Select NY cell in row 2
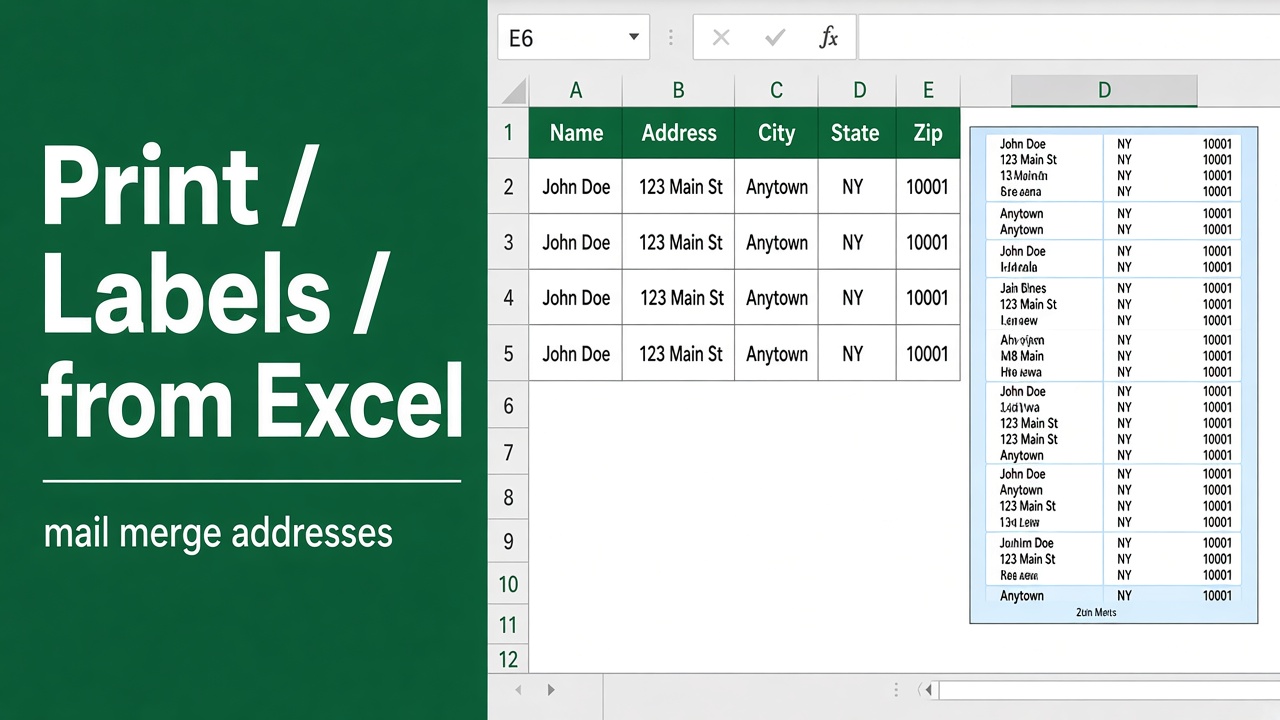The height and width of the screenshot is (720, 1280). (x=857, y=186)
